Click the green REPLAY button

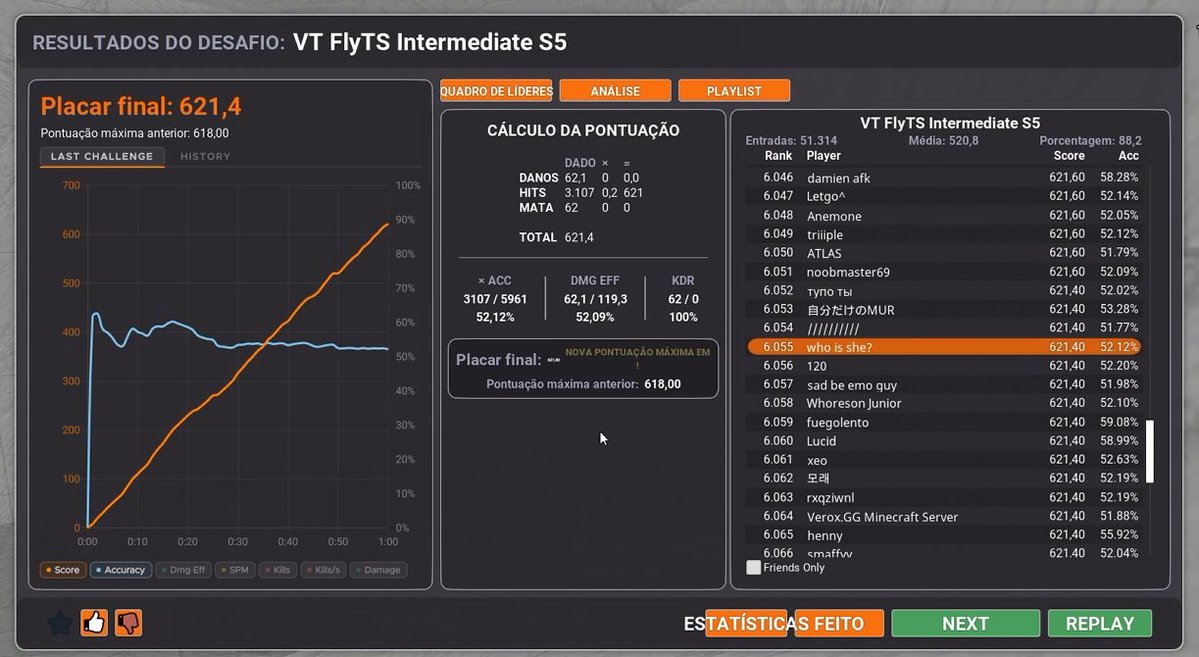click(1100, 623)
